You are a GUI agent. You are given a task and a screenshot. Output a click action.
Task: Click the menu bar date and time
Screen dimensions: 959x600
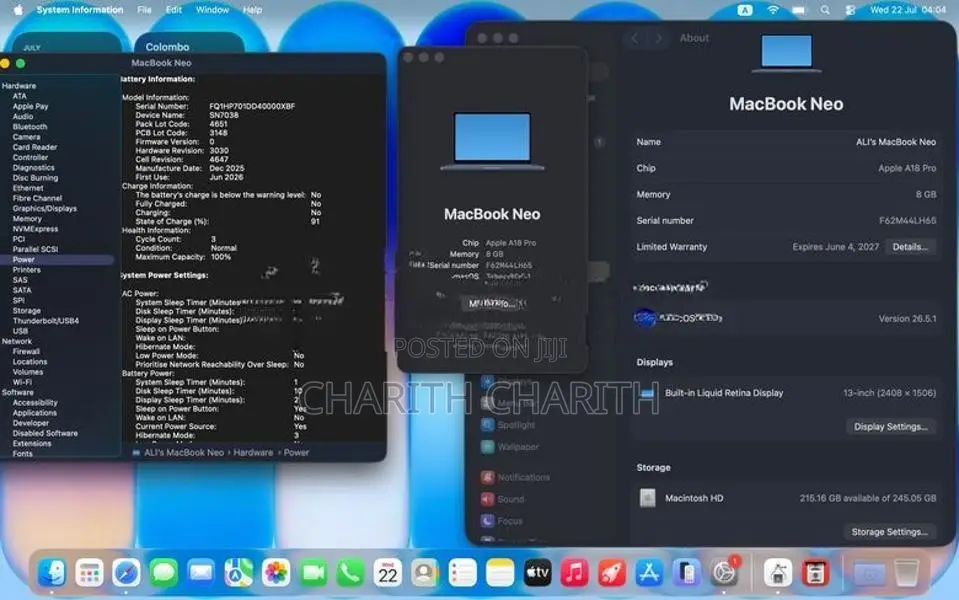[x=908, y=10]
